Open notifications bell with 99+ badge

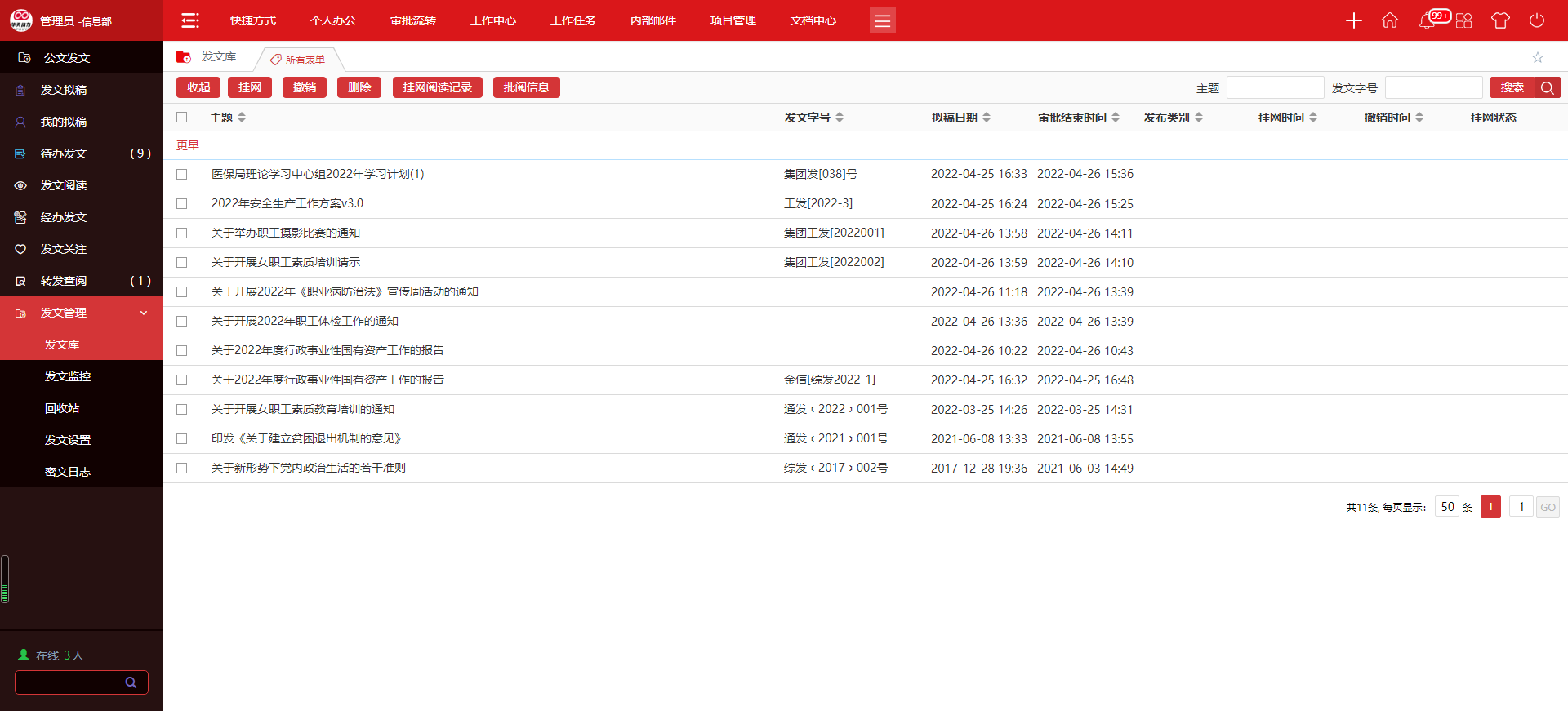[1428, 20]
